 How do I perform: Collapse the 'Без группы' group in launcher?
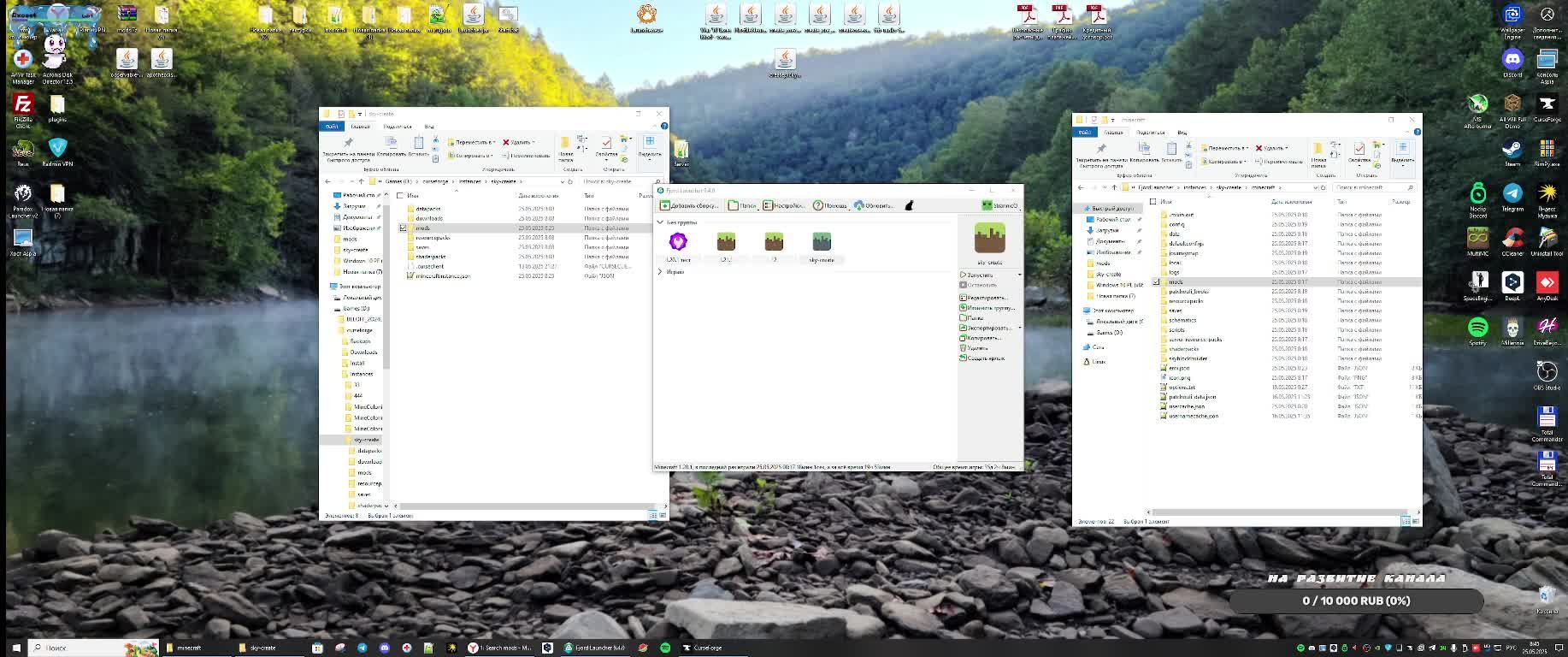pyautogui.click(x=660, y=222)
